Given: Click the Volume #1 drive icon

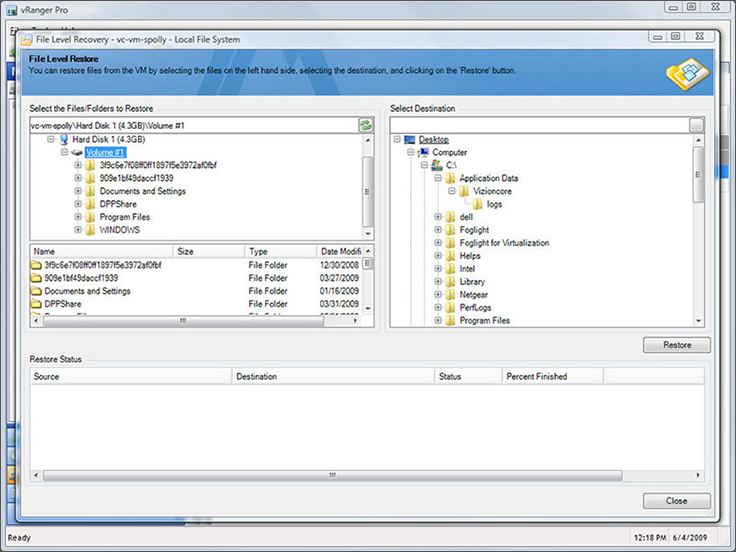Looking at the screenshot, I should [77, 153].
